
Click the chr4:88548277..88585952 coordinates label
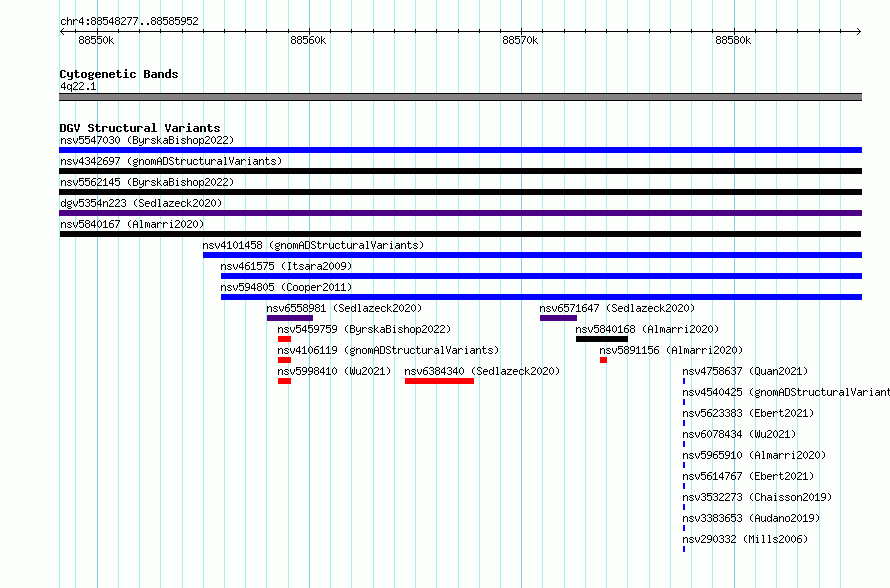129,21
